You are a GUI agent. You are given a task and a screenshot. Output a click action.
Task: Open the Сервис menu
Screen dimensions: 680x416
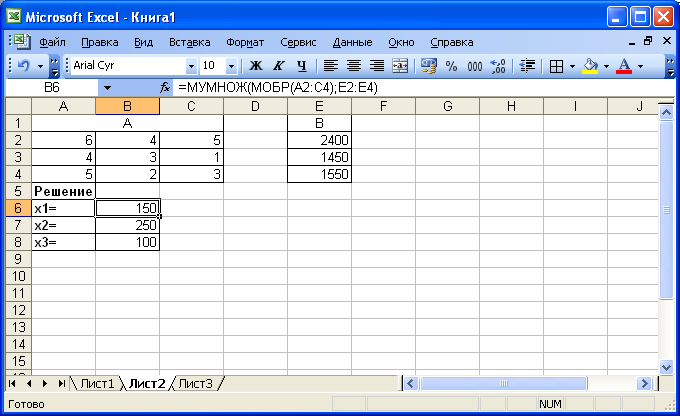[x=298, y=43]
